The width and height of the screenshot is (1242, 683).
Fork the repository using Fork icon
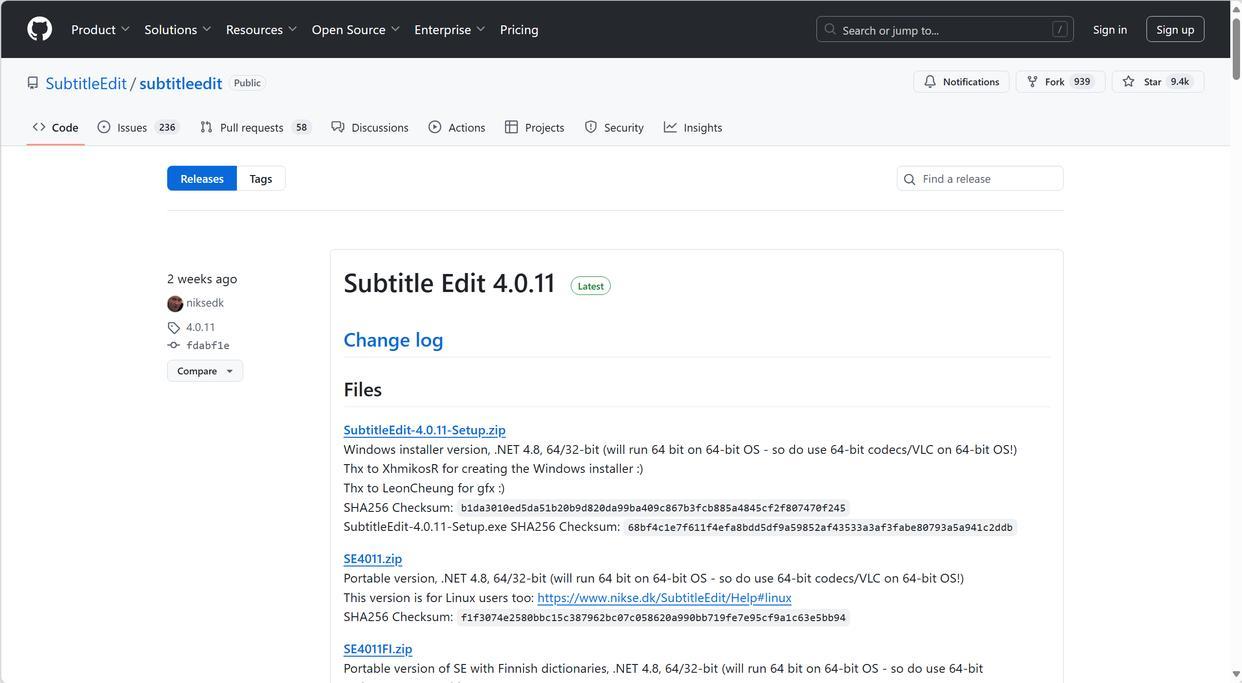pos(1033,82)
